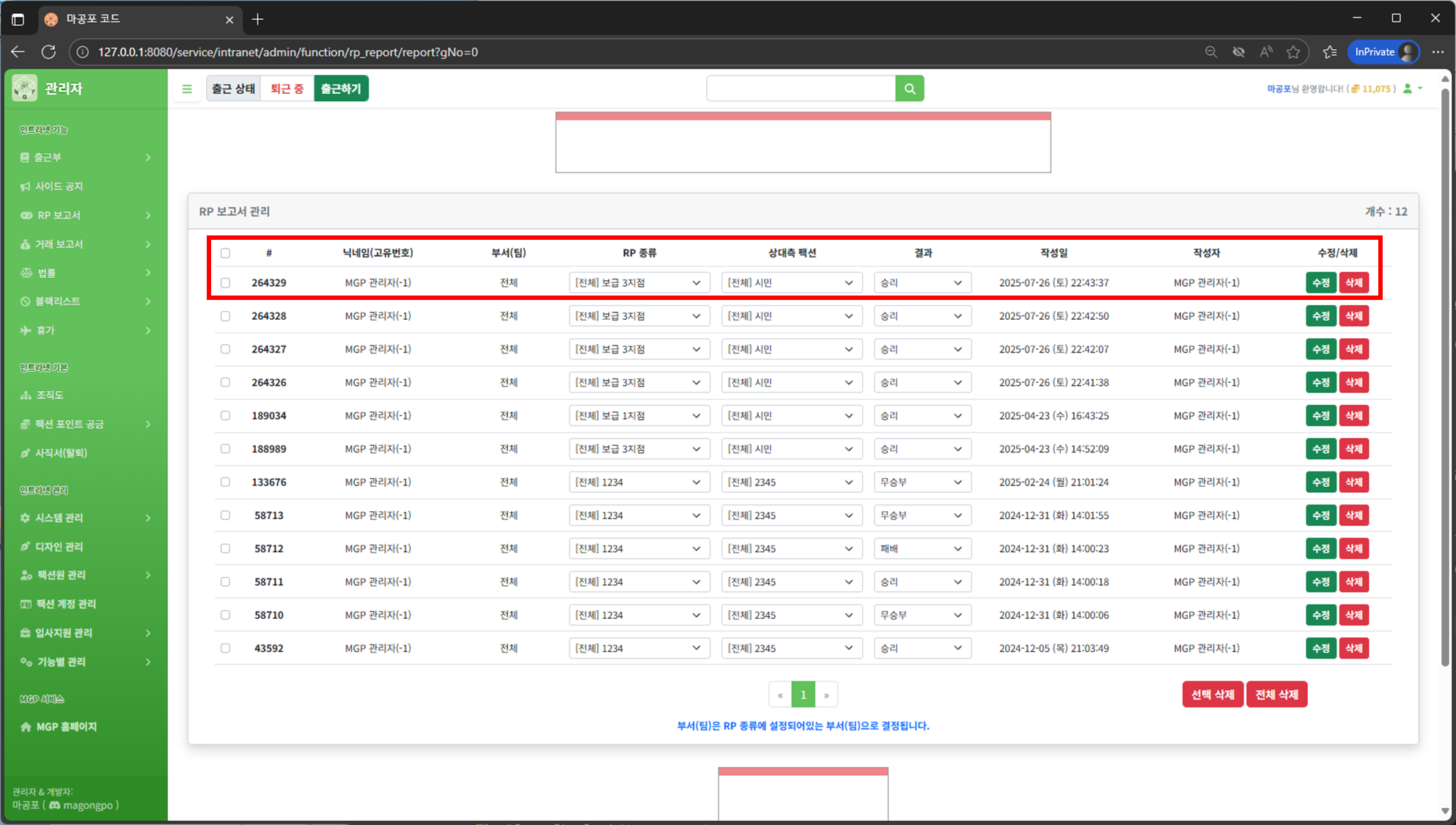Check the checkbox for row 264329
Screen dimensions: 1456x825
pos(225,283)
